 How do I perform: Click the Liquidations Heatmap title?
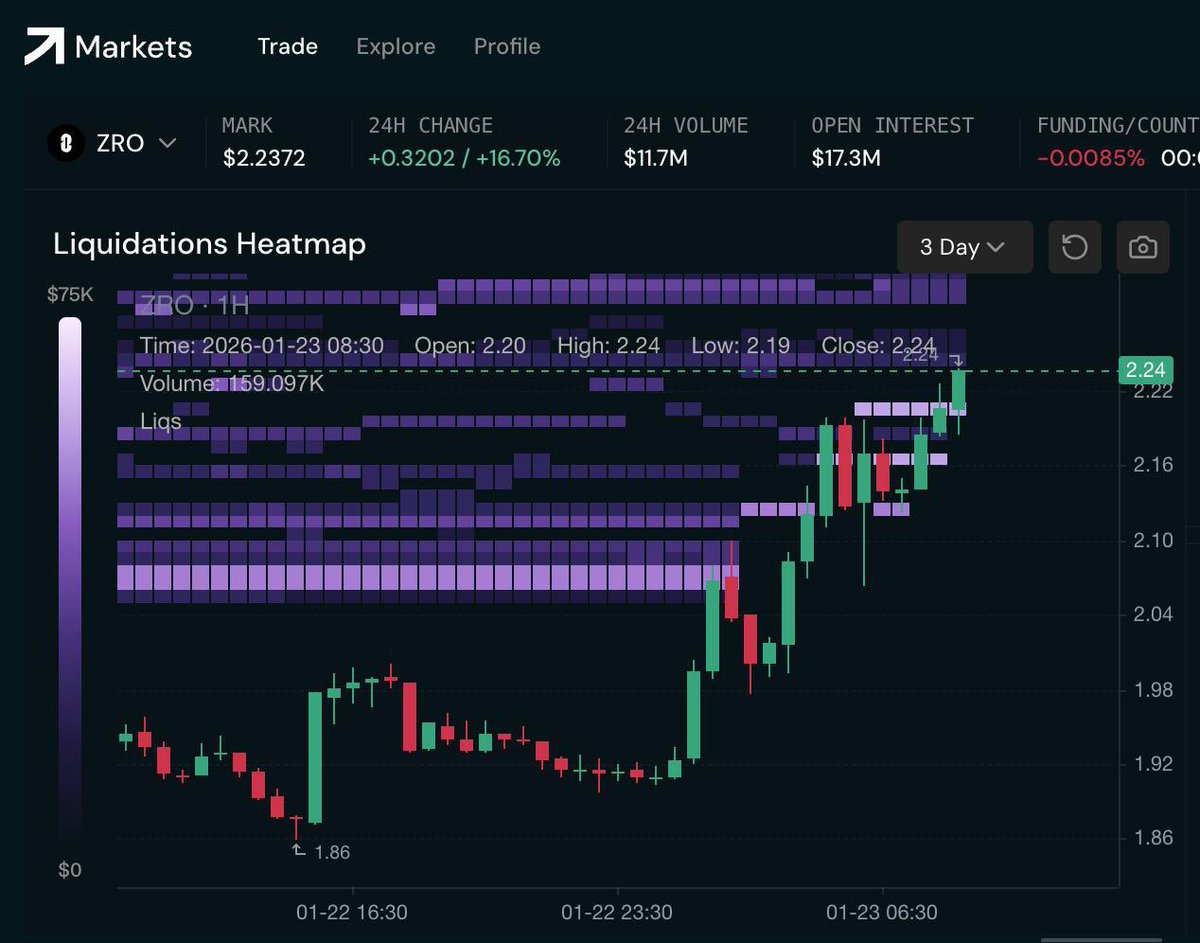pyautogui.click(x=209, y=244)
